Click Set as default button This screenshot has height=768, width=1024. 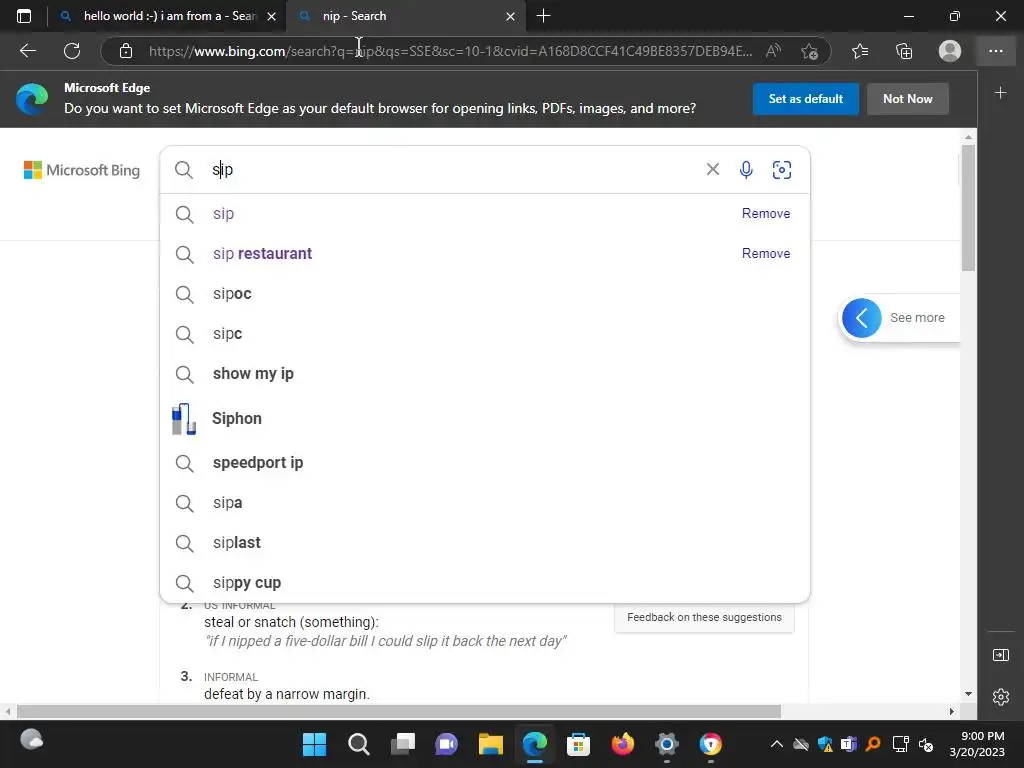[x=805, y=99]
